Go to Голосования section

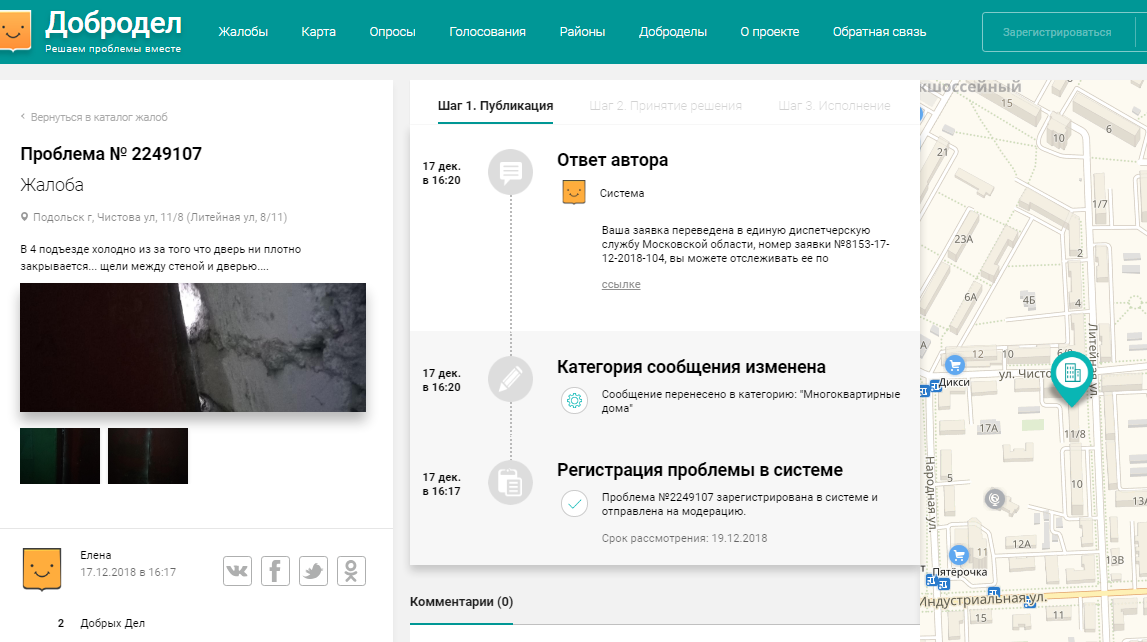click(x=487, y=32)
